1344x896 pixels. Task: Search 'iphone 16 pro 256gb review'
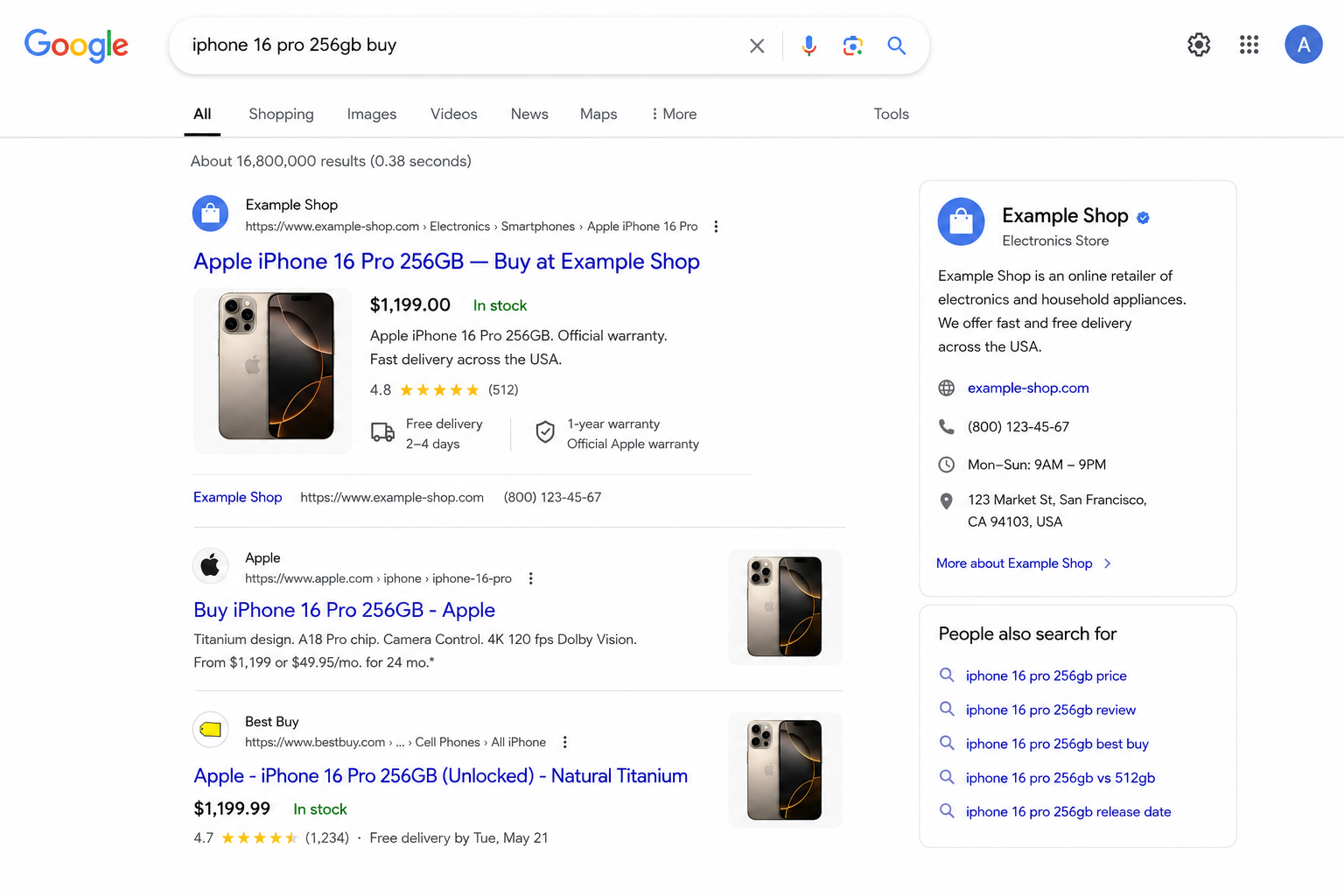point(1050,710)
